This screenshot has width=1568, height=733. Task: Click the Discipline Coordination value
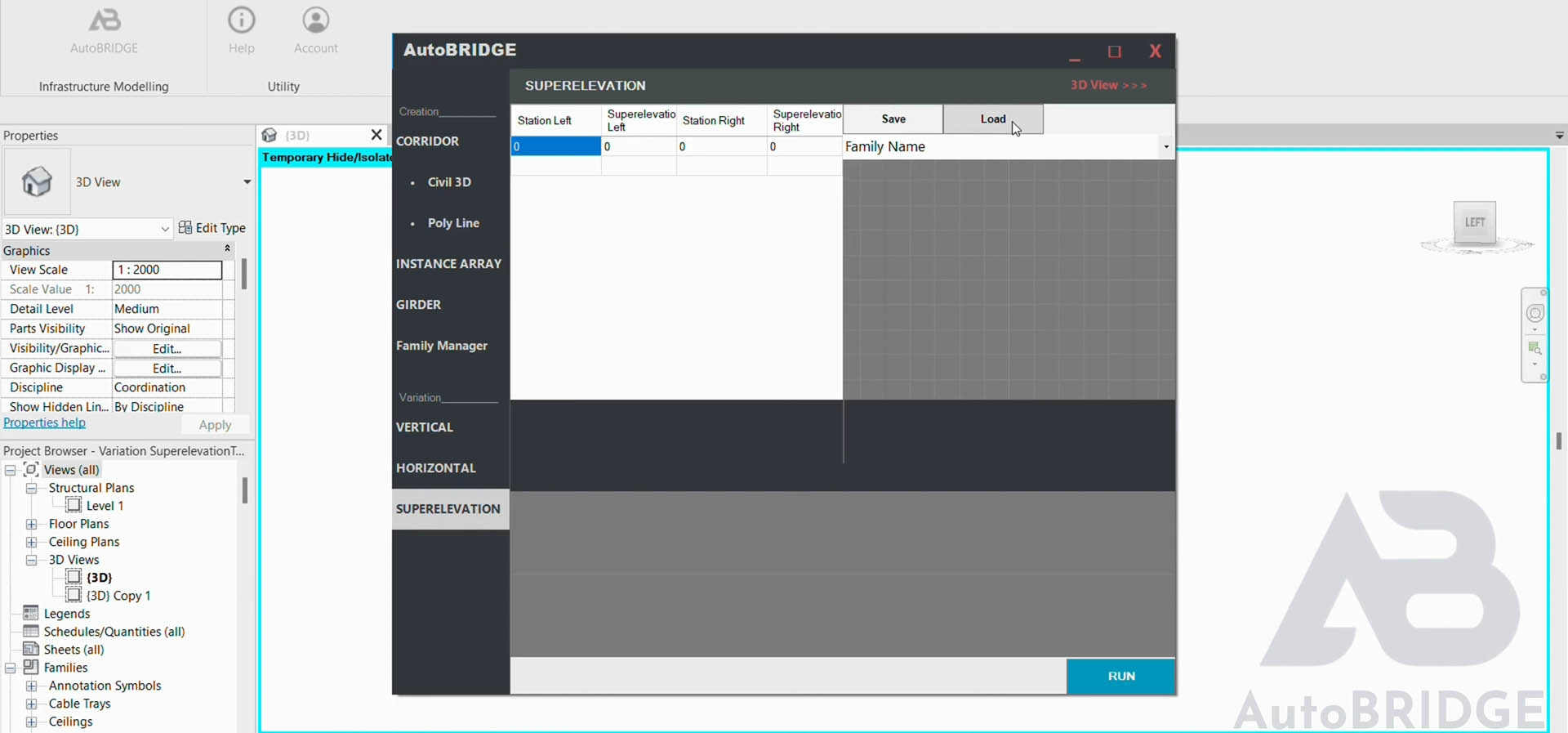click(x=167, y=387)
